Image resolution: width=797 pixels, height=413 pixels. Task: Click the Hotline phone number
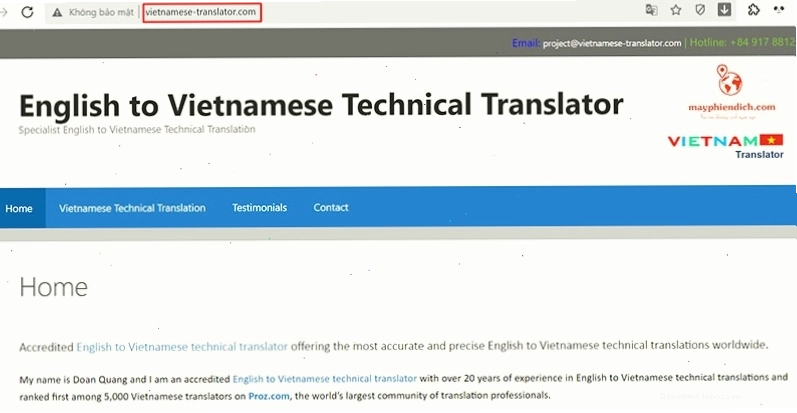(x=761, y=43)
